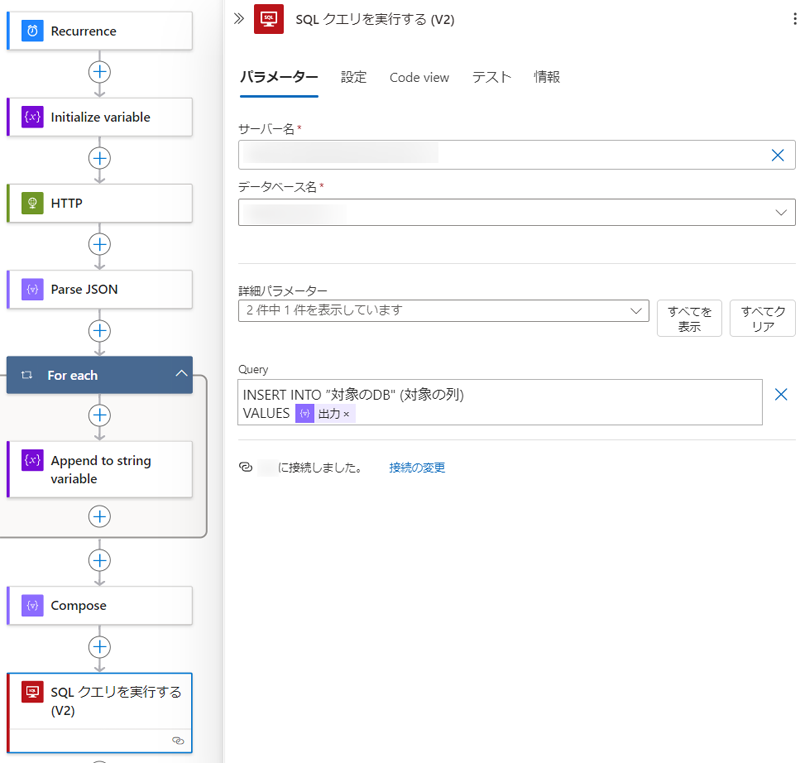Add step between Compose and SQL action

pyautogui.click(x=99, y=647)
